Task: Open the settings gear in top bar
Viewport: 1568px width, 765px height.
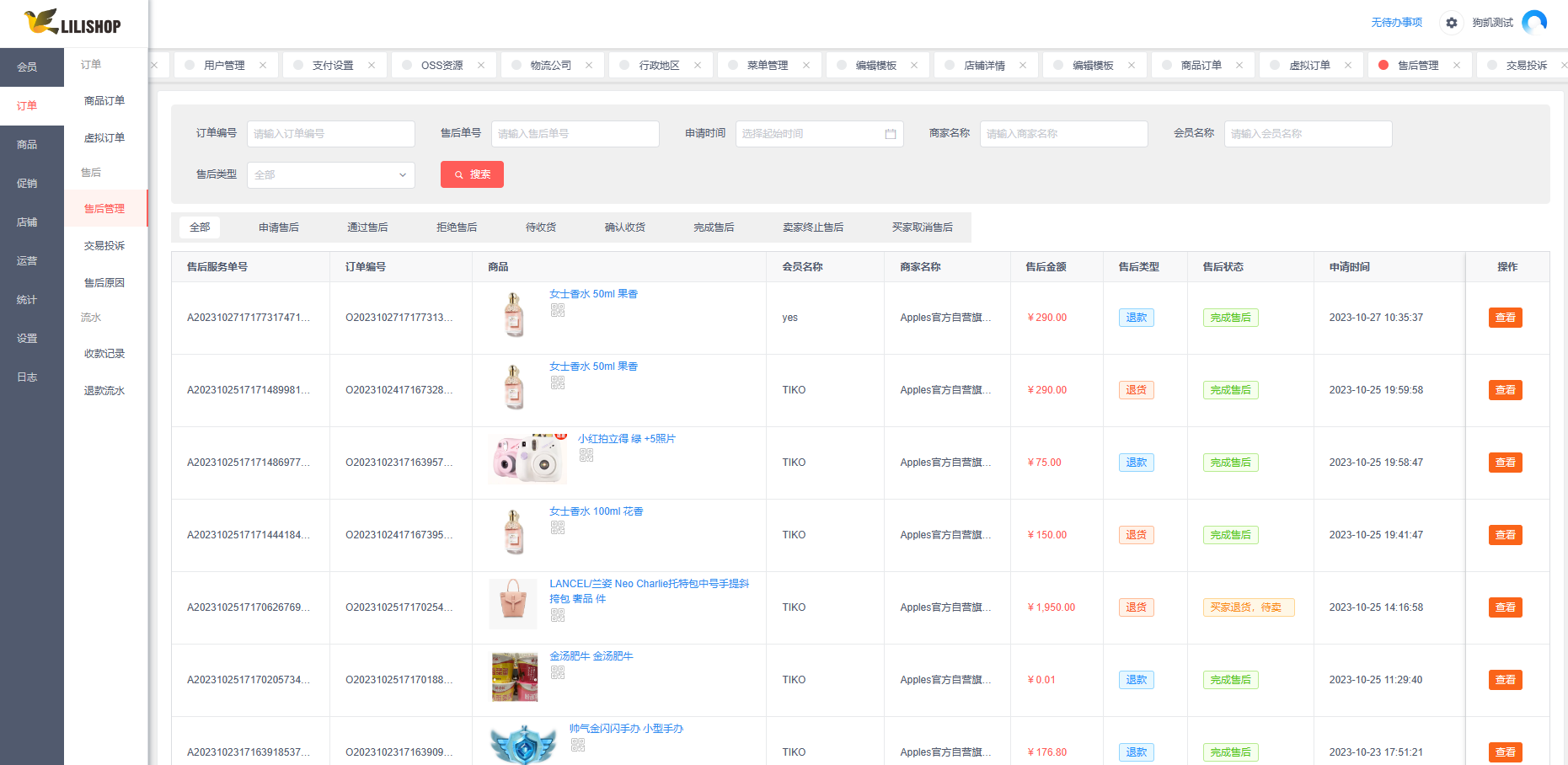Action: pyautogui.click(x=1451, y=23)
